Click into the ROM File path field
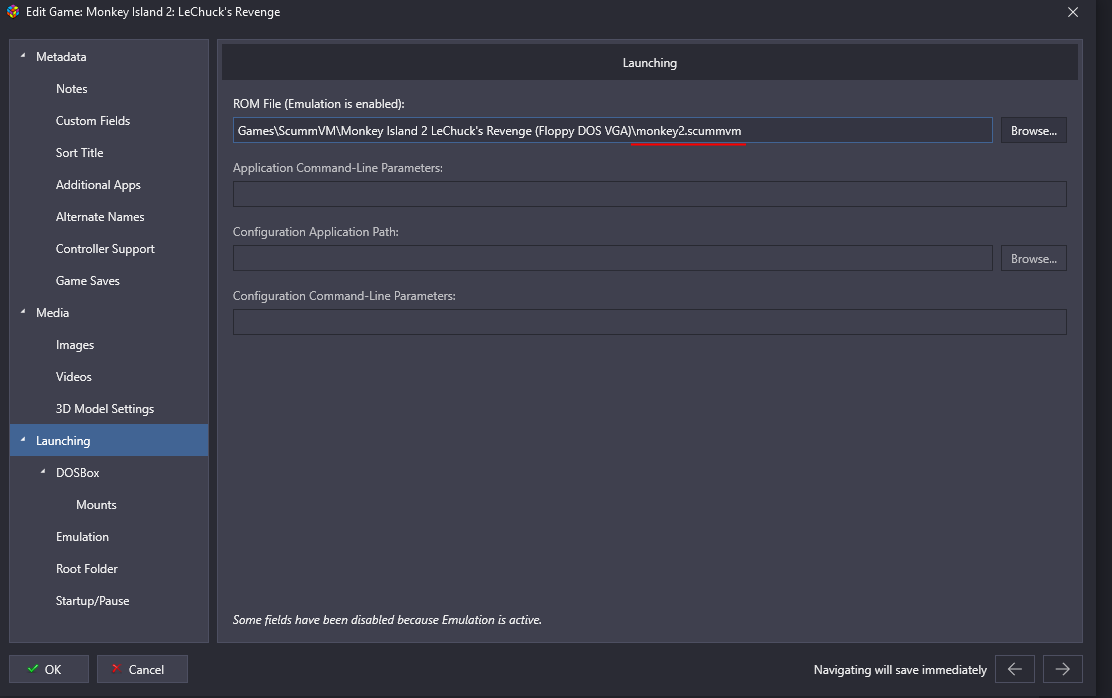This screenshot has width=1112, height=698. click(x=612, y=131)
